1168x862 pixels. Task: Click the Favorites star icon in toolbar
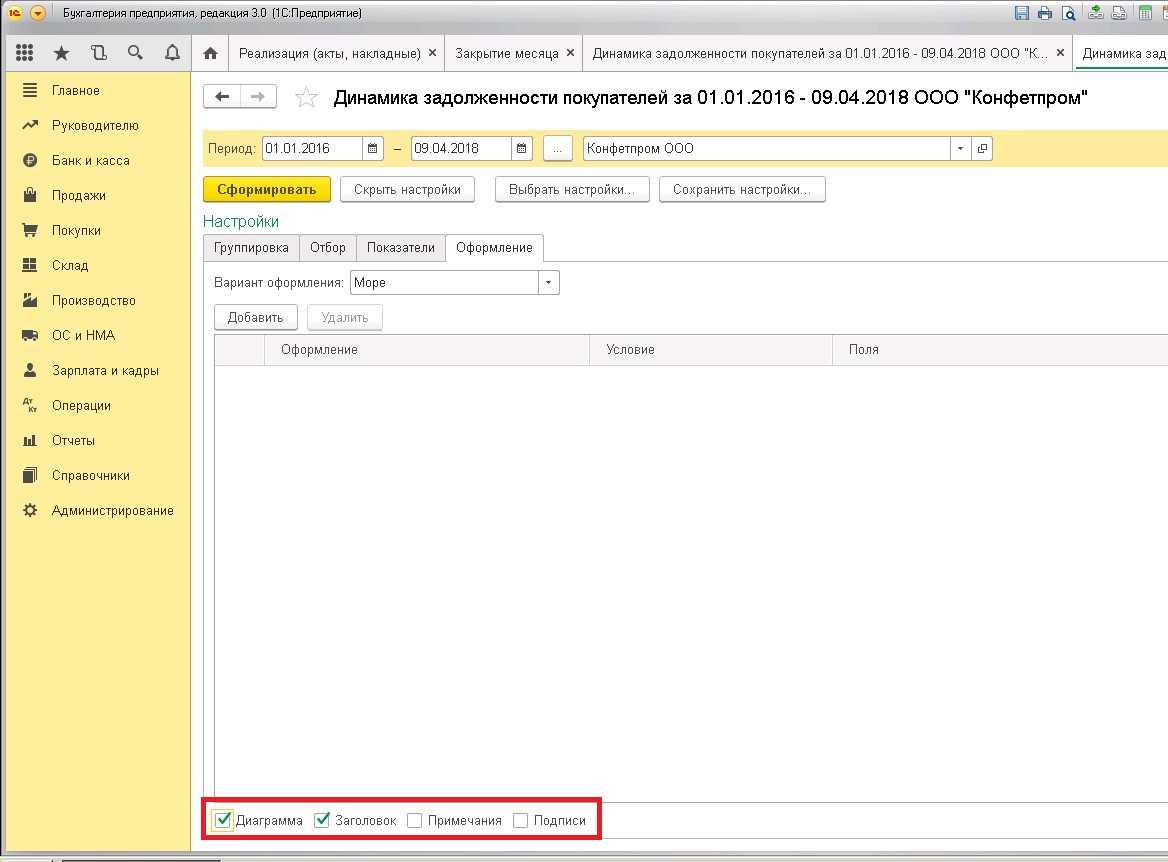point(62,53)
